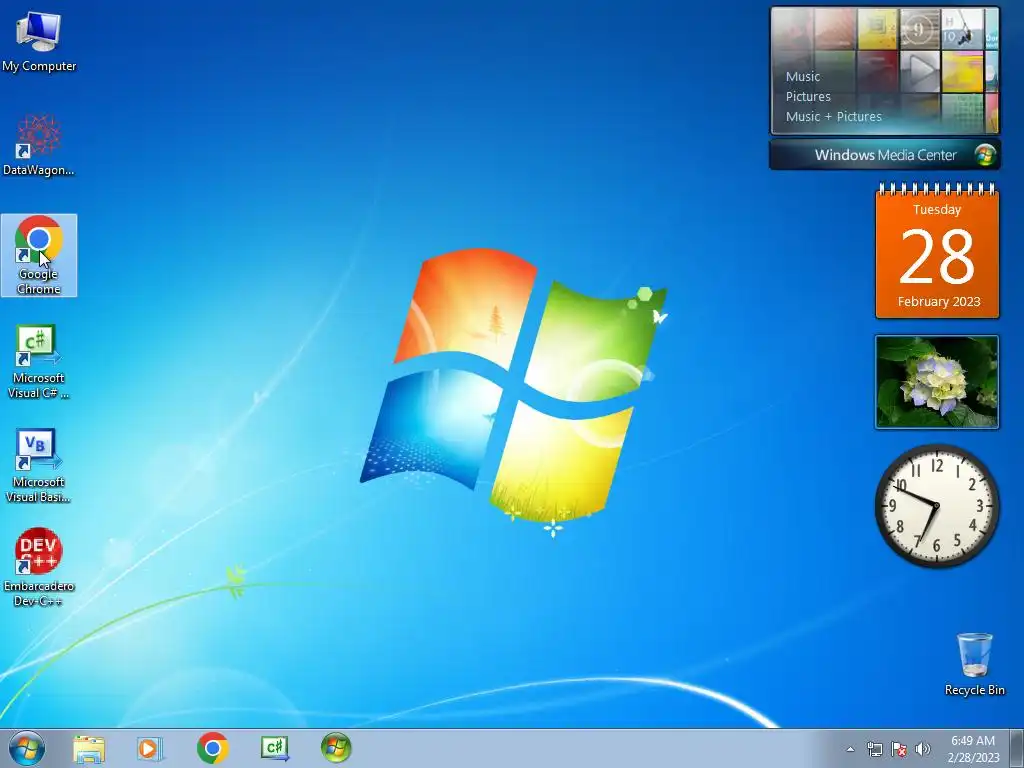The image size is (1024, 768).
Task: Click the Show Desktop strip
Action: [x=1016, y=748]
